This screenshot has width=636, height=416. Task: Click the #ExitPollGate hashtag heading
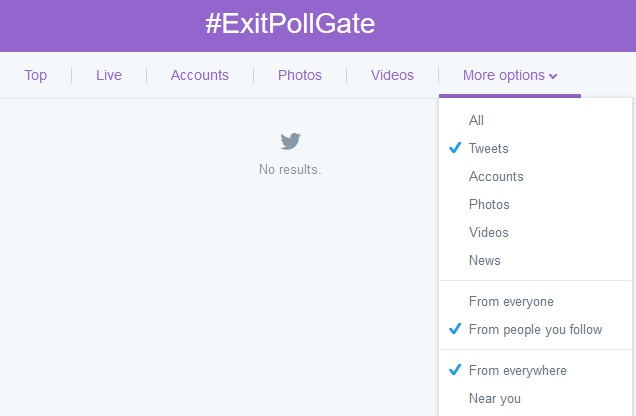[290, 25]
